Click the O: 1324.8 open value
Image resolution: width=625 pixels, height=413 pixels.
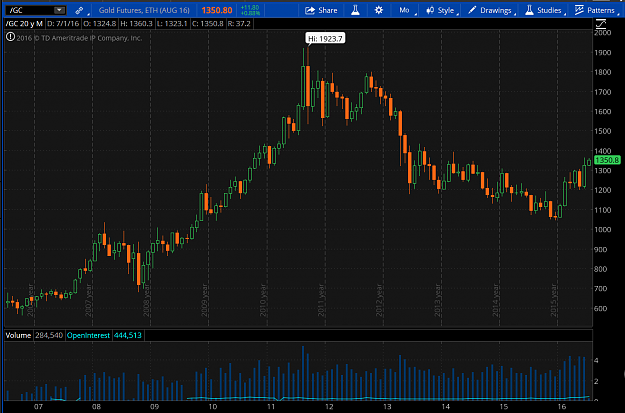[x=100, y=24]
